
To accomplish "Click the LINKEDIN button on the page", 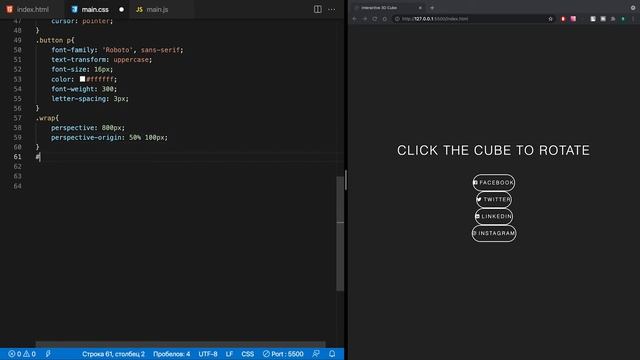I will coord(493,216).
